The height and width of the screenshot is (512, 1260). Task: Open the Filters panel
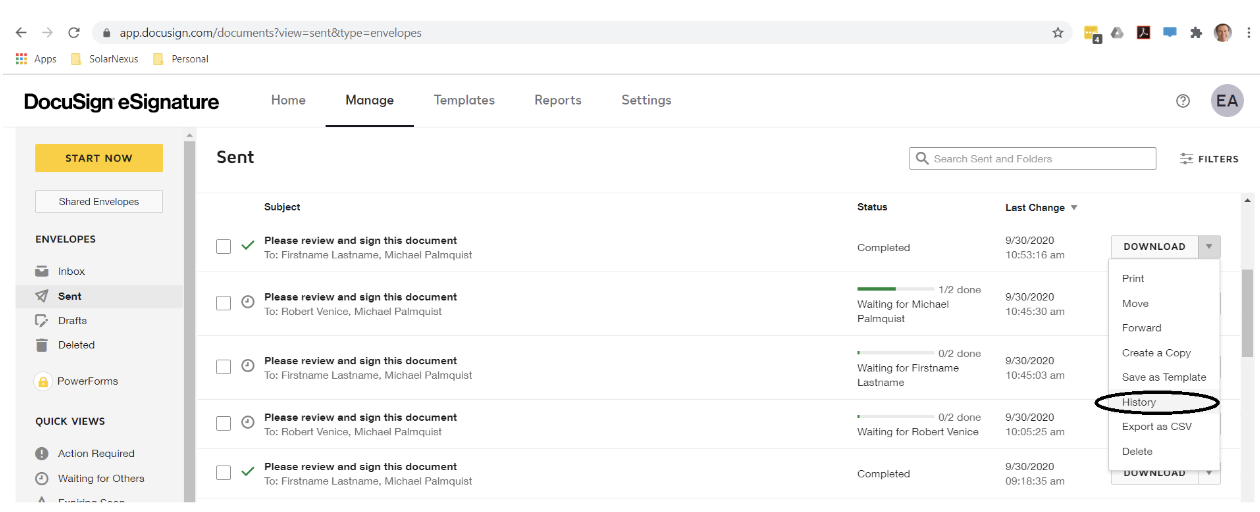pos(1209,159)
